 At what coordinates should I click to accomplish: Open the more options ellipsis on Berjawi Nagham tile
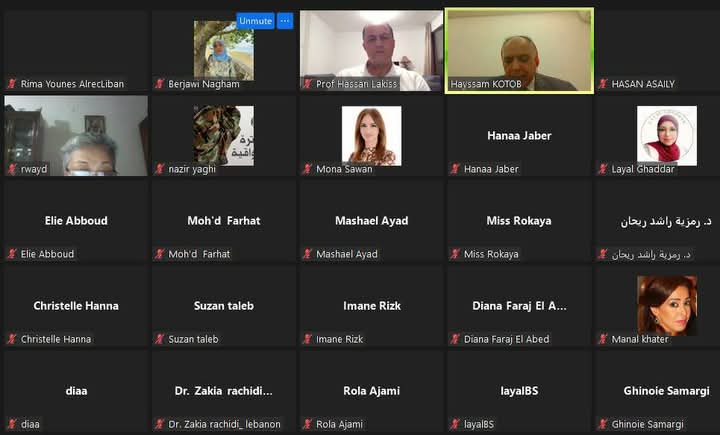(x=285, y=21)
